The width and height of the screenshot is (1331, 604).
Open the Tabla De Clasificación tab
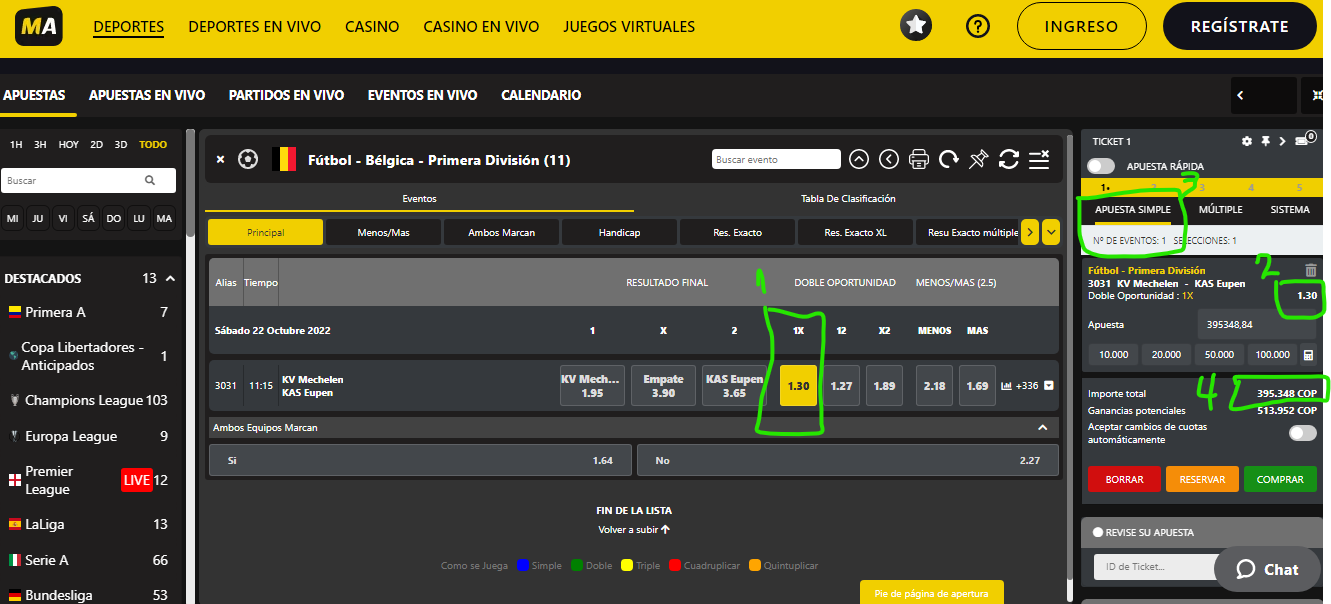click(848, 199)
